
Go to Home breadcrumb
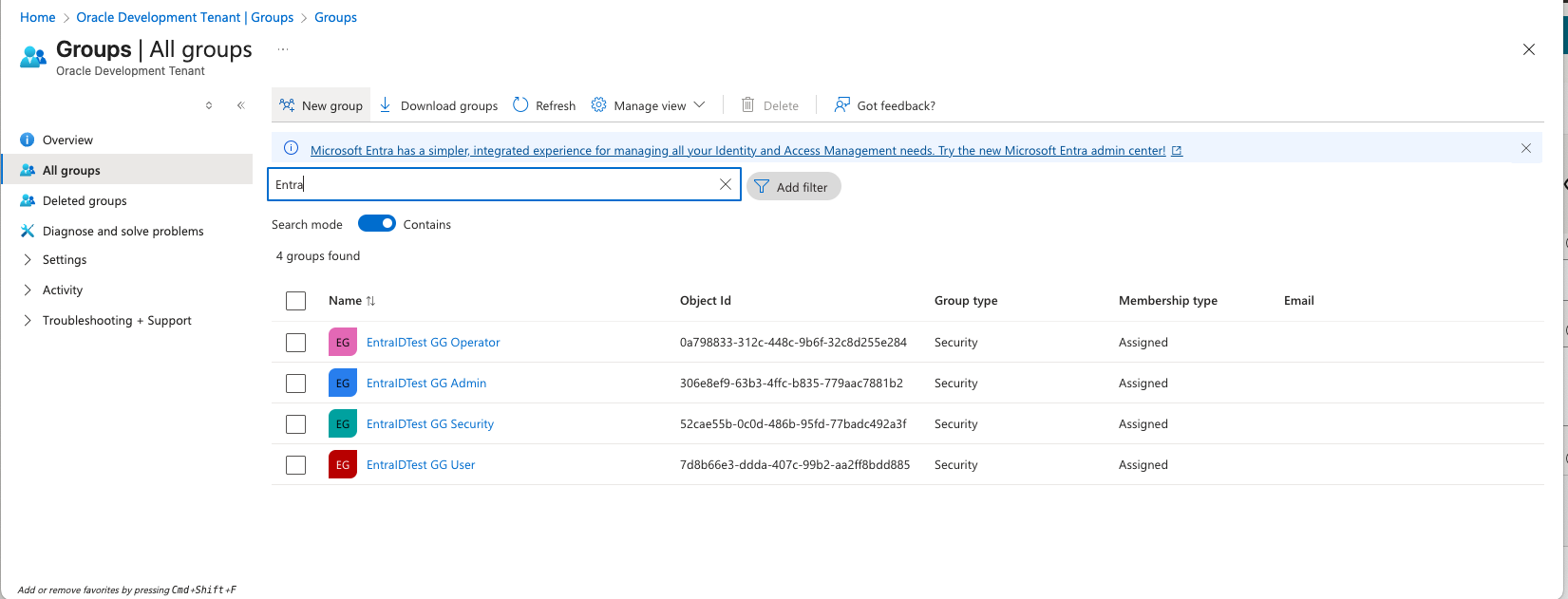[x=38, y=17]
